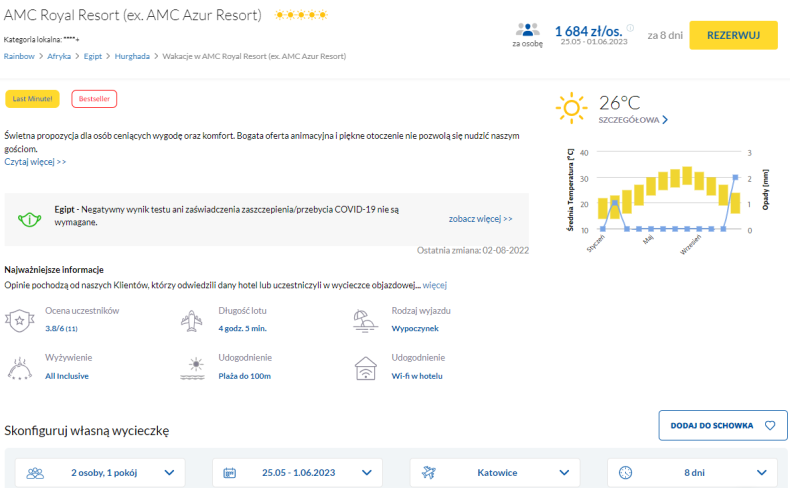This screenshot has height=488, width=790.
Task: Click the per-person people icon
Action: [528, 30]
